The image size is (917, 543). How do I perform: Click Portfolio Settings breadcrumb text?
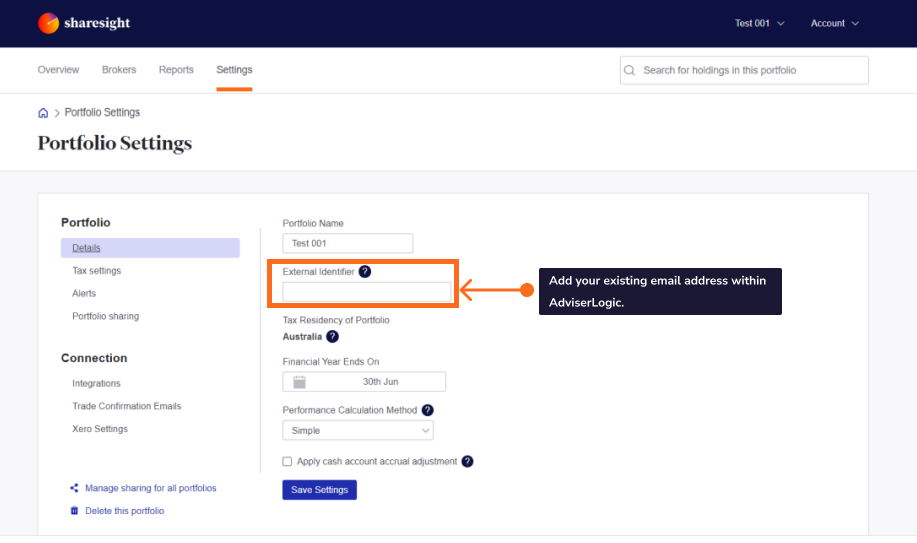102,112
